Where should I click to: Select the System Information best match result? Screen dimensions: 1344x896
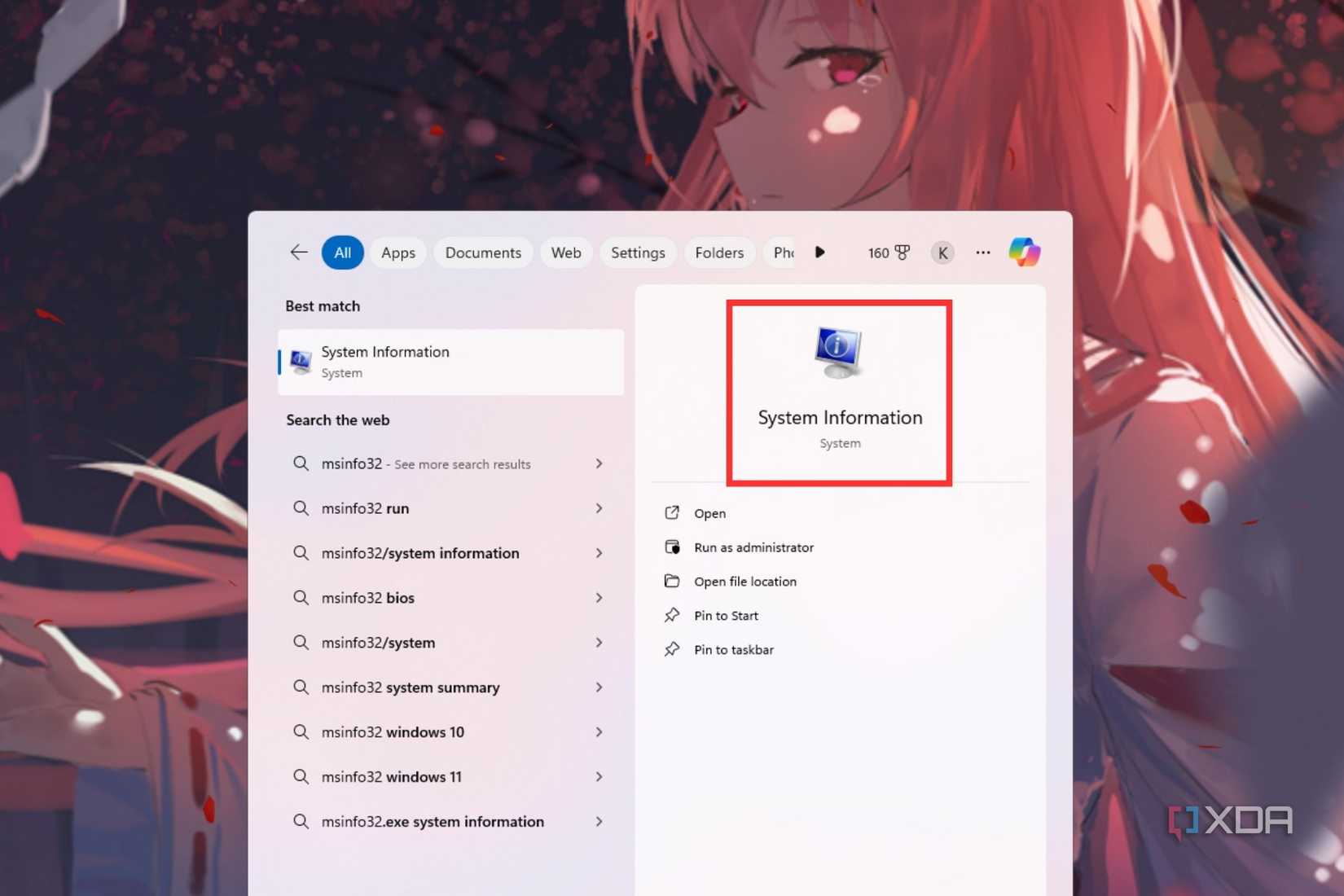pyautogui.click(x=450, y=362)
